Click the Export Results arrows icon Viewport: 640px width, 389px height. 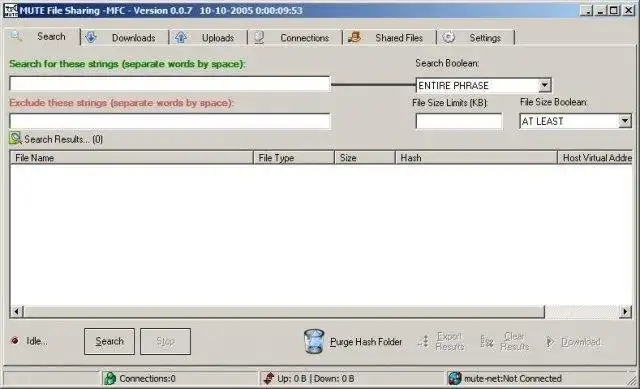424,341
